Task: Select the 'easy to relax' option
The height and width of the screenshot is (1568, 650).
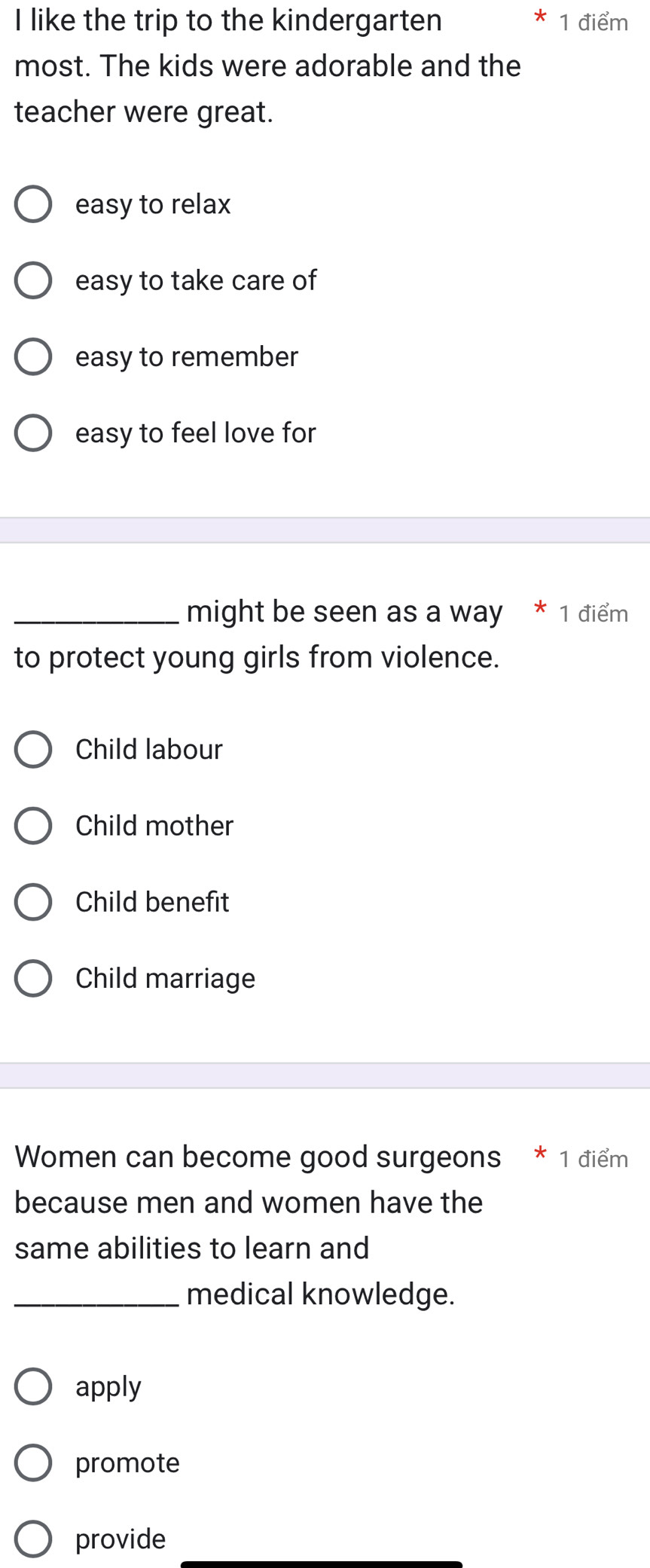Action: pos(33,205)
